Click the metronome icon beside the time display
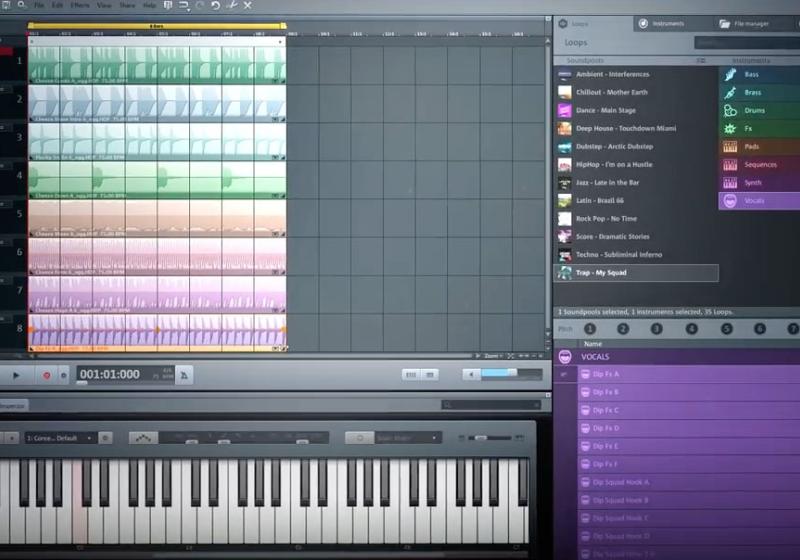Viewport: 800px width, 560px height. [184, 374]
